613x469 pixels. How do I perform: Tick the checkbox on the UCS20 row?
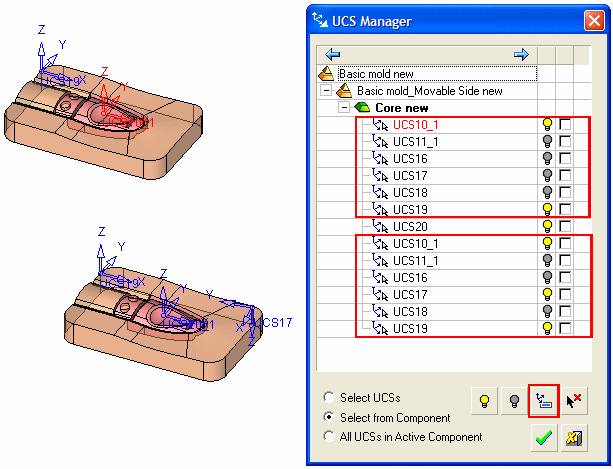pyautogui.click(x=565, y=226)
